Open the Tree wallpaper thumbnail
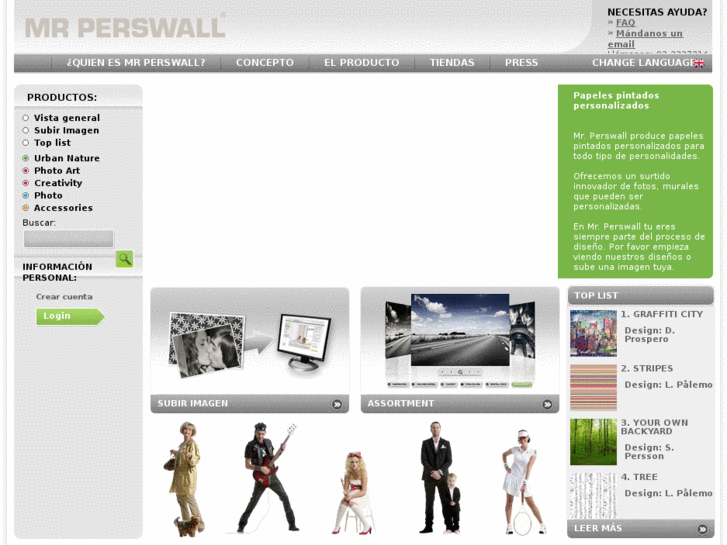727x545 pixels. point(593,496)
